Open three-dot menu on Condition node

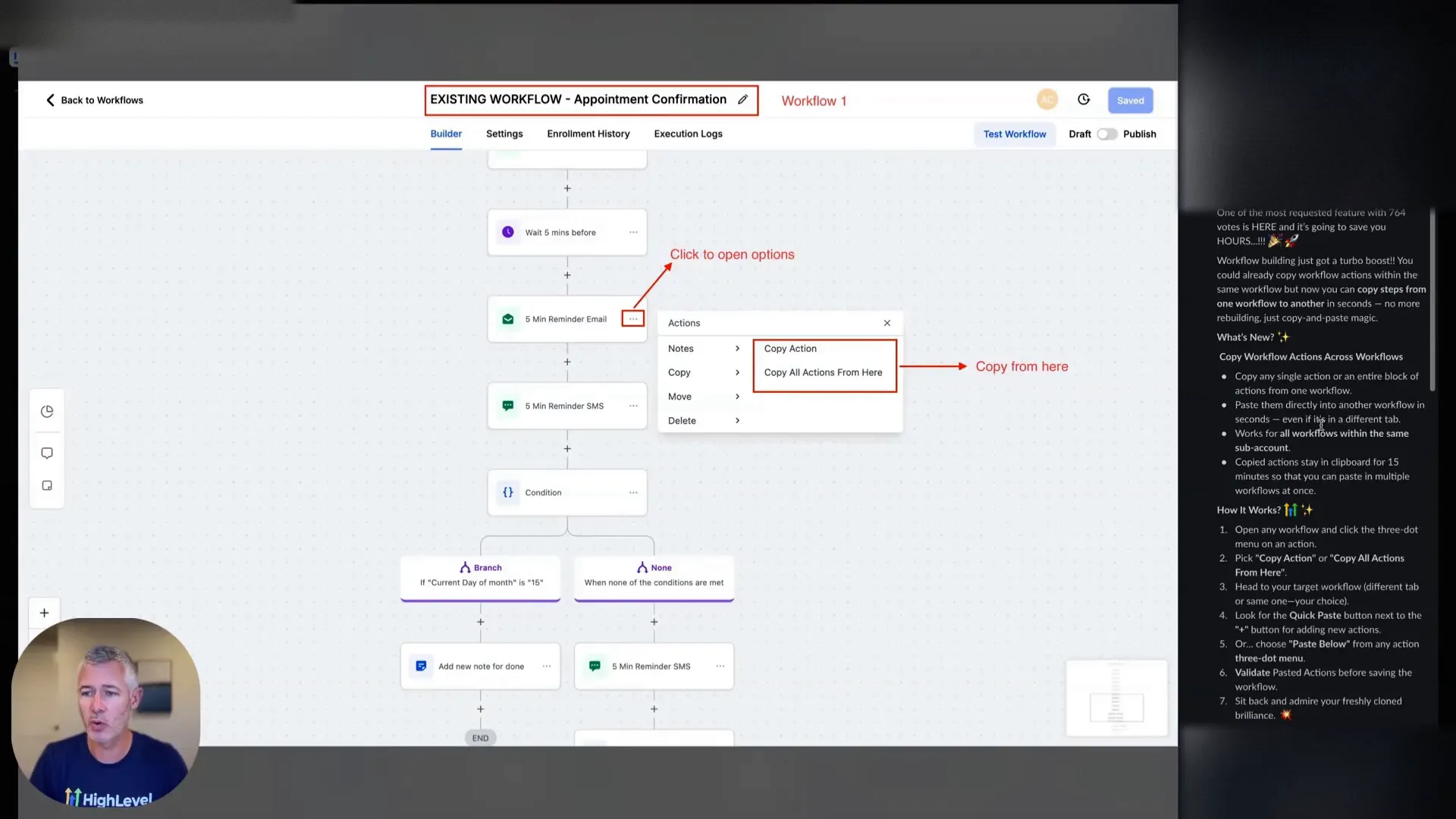[x=633, y=492]
